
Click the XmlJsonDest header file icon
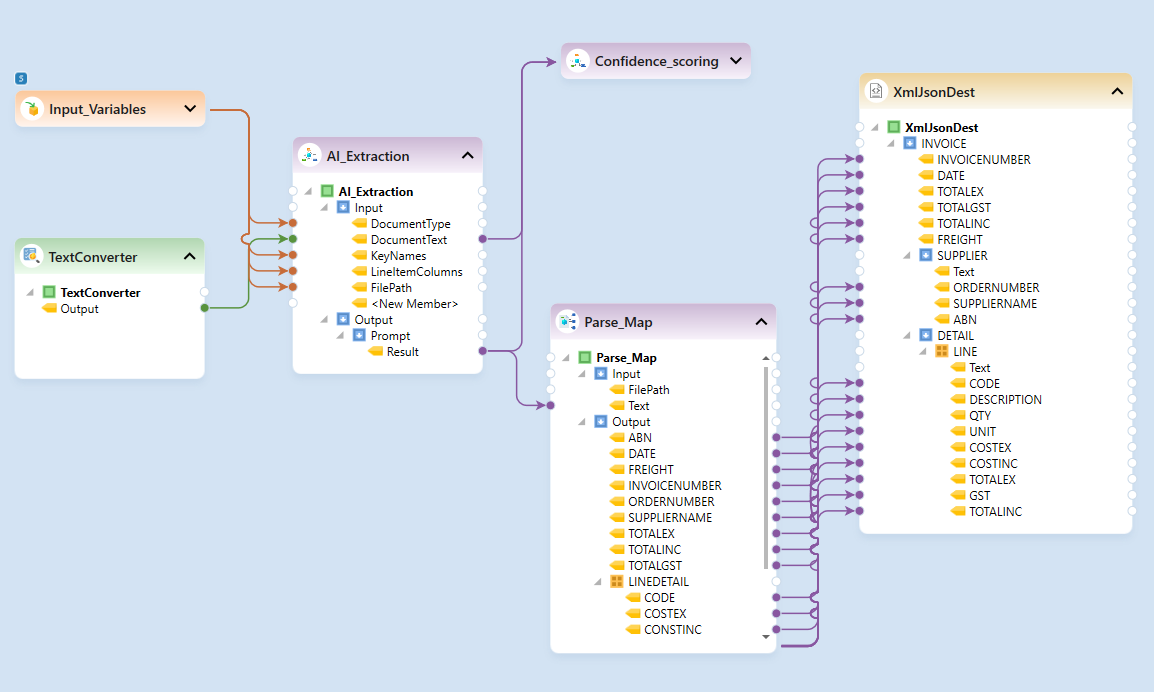(x=876, y=91)
